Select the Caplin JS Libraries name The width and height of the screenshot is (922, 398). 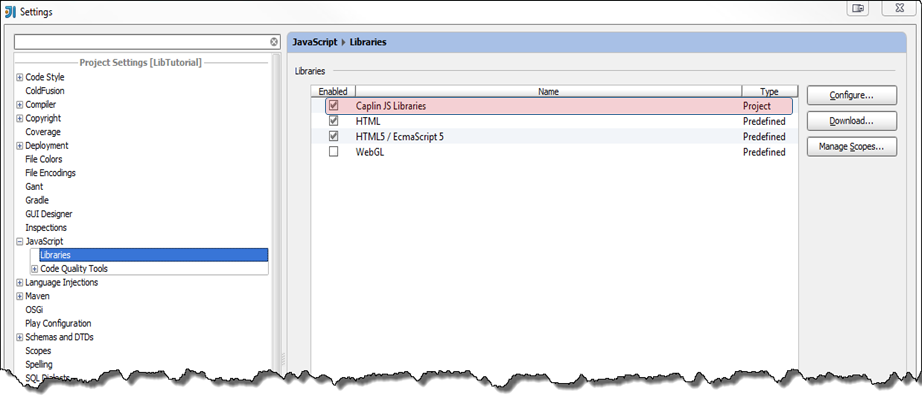(x=391, y=106)
